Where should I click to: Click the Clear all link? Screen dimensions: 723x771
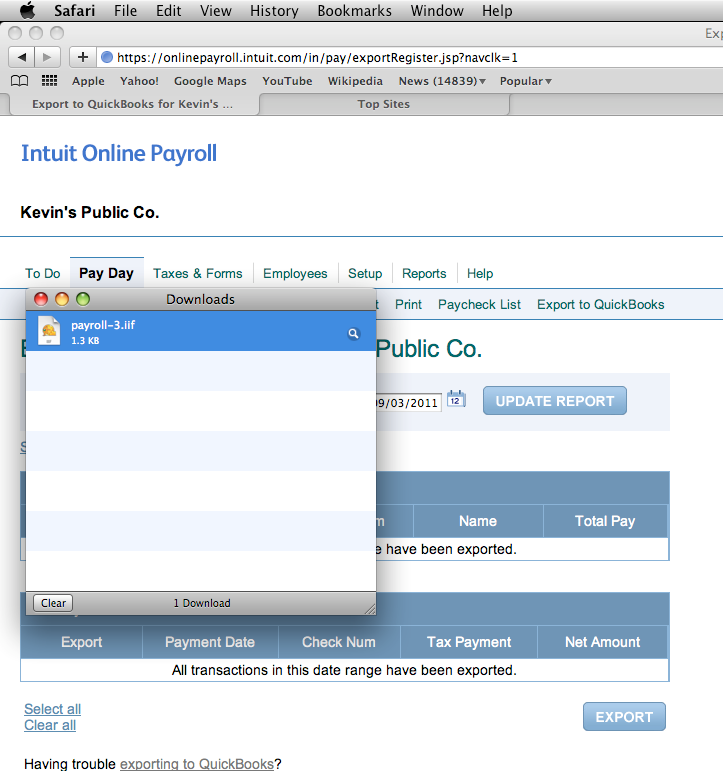pyautogui.click(x=50, y=725)
